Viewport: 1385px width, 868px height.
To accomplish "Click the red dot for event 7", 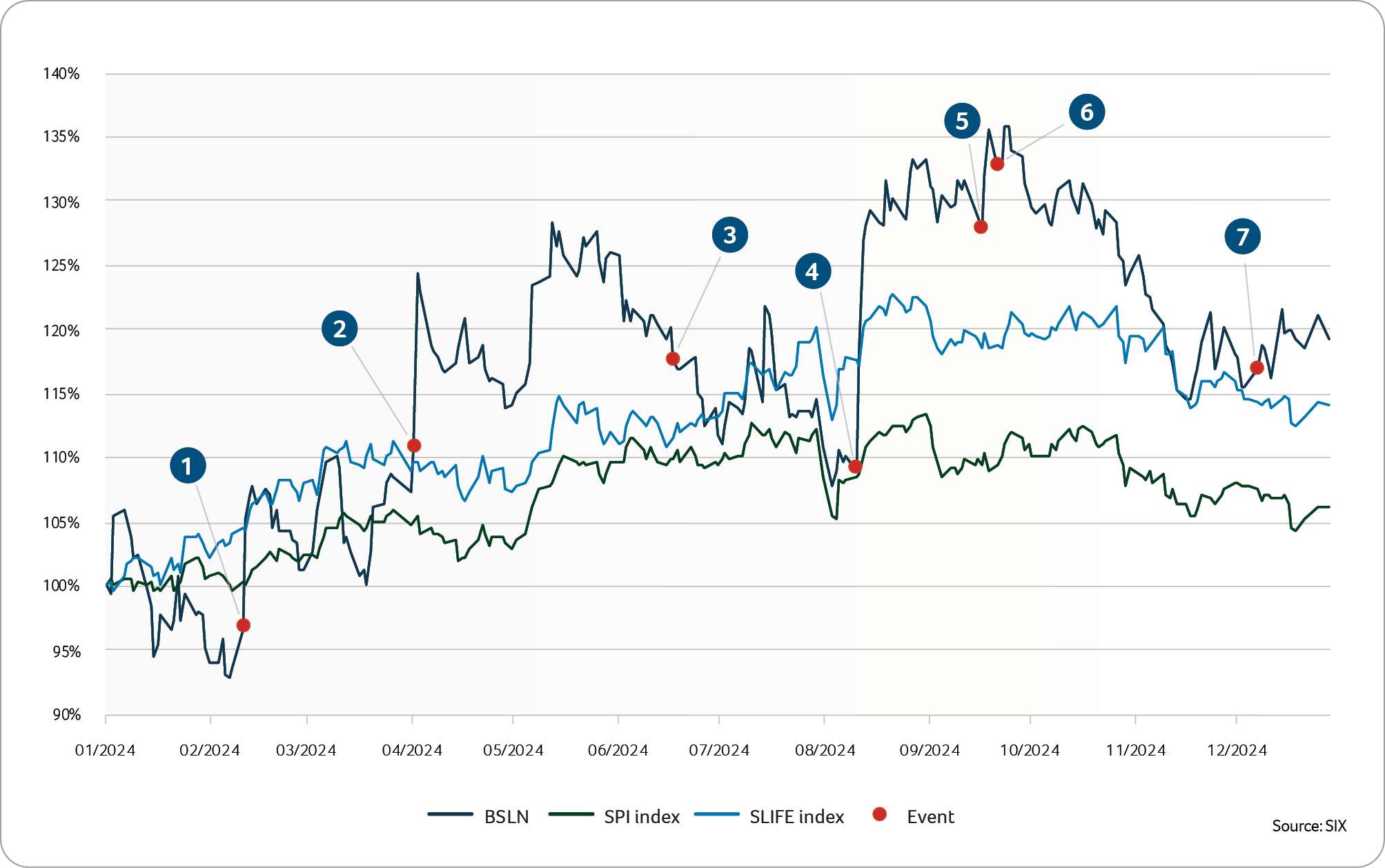I will tap(1257, 368).
